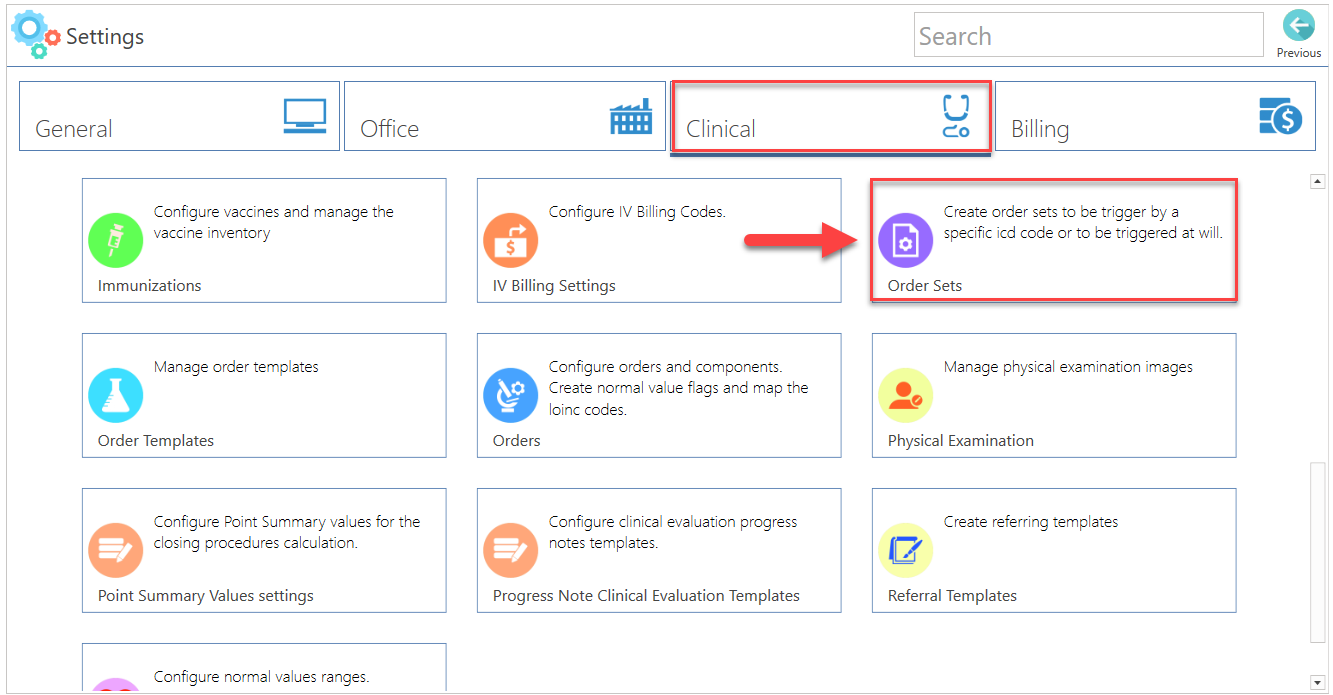1333x695 pixels.
Task: Click the purple Order Sets icon
Action: point(906,240)
